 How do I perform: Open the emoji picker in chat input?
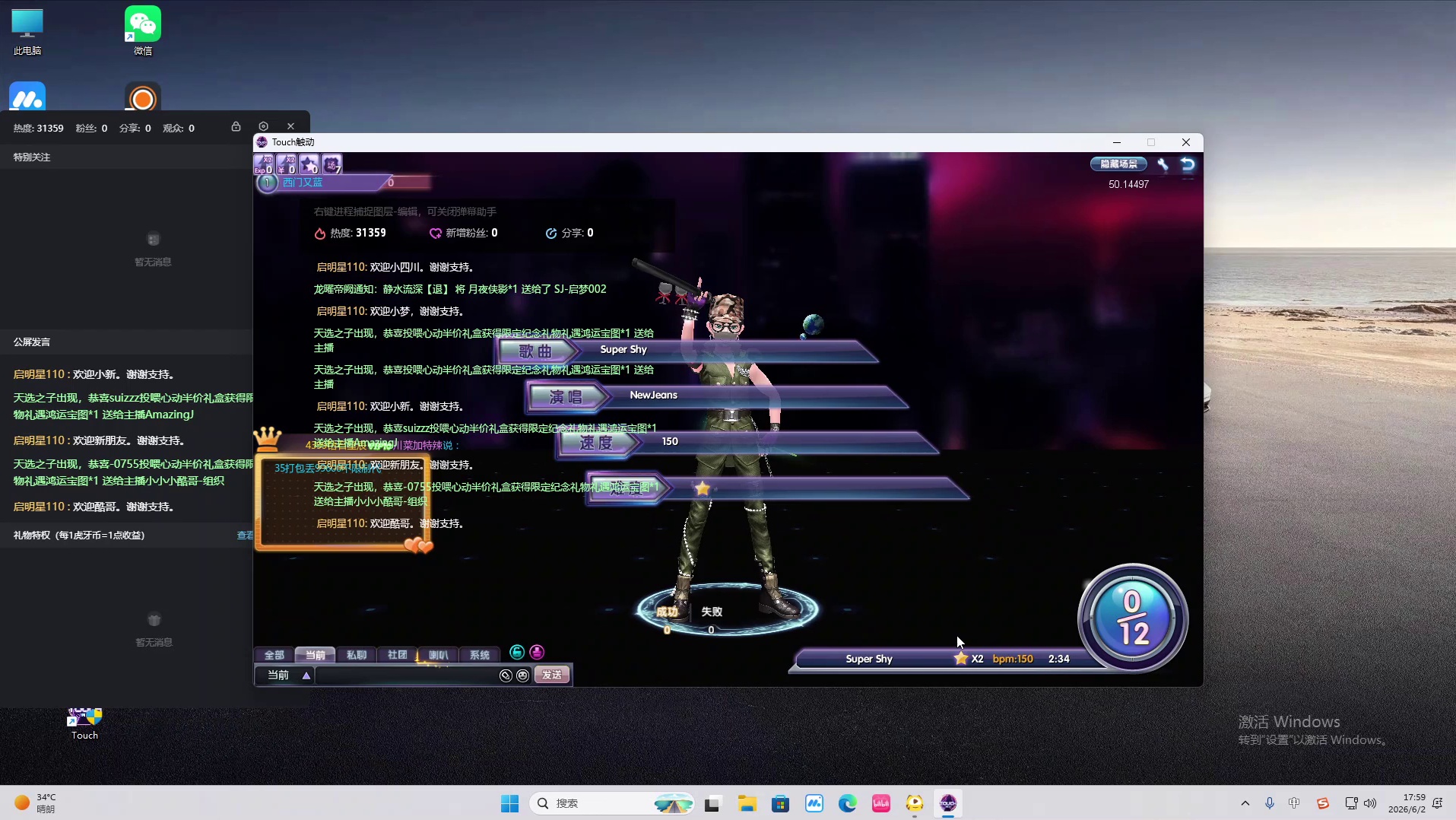[x=523, y=675]
